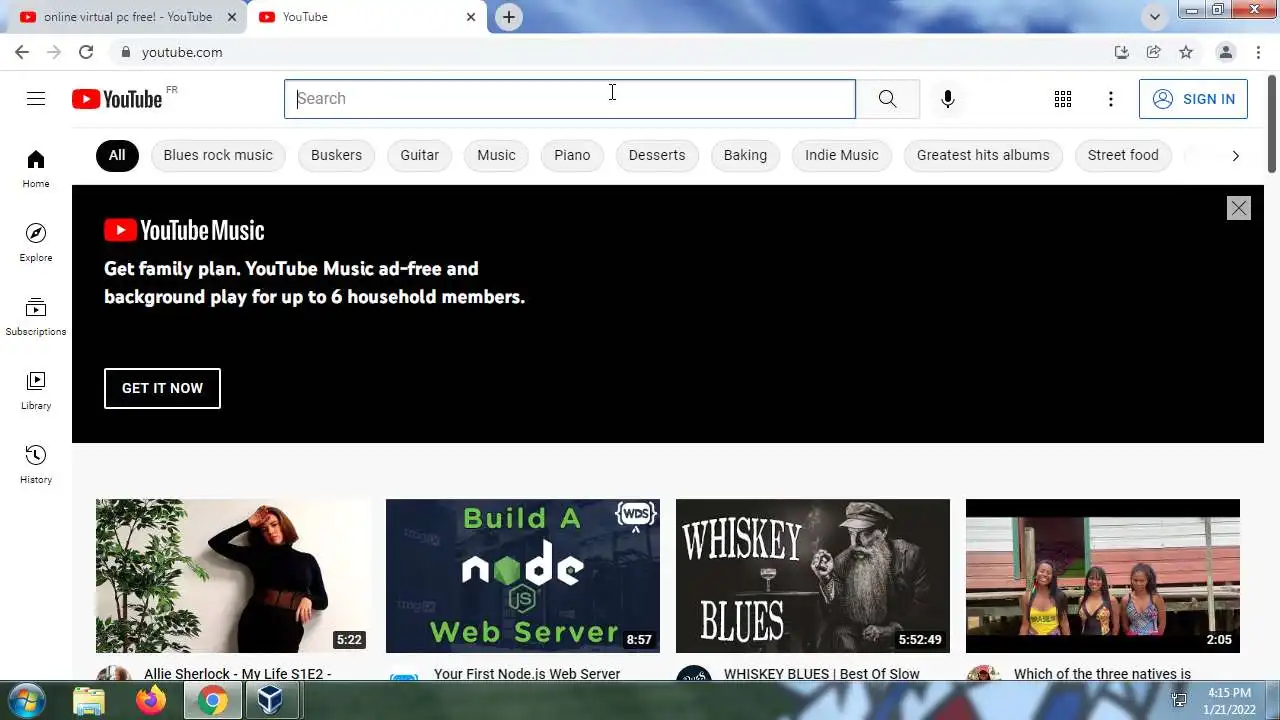The height and width of the screenshot is (720, 1280).
Task: Click the Chrome taskbar icon
Action: [211, 701]
